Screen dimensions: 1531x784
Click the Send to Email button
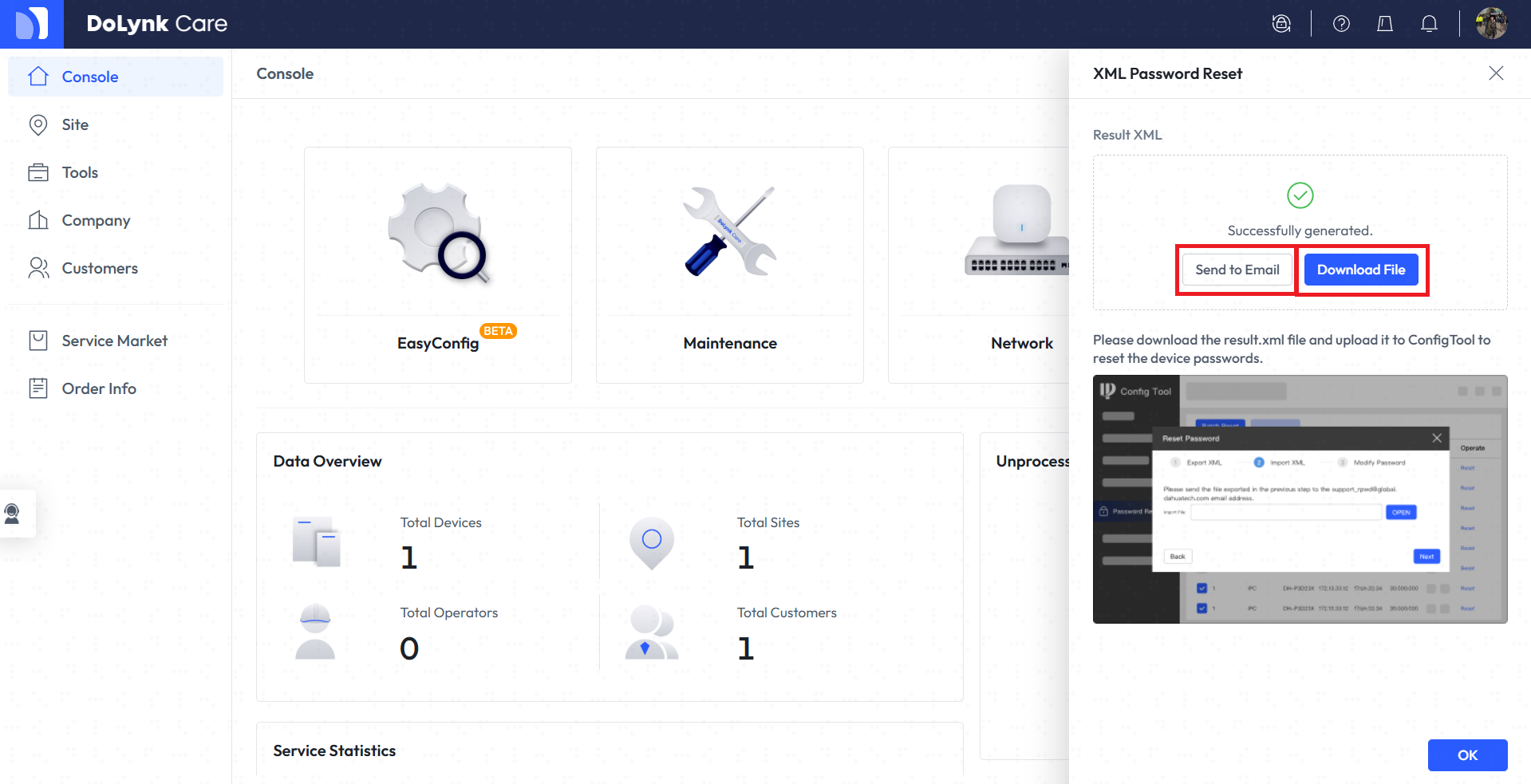click(1237, 270)
